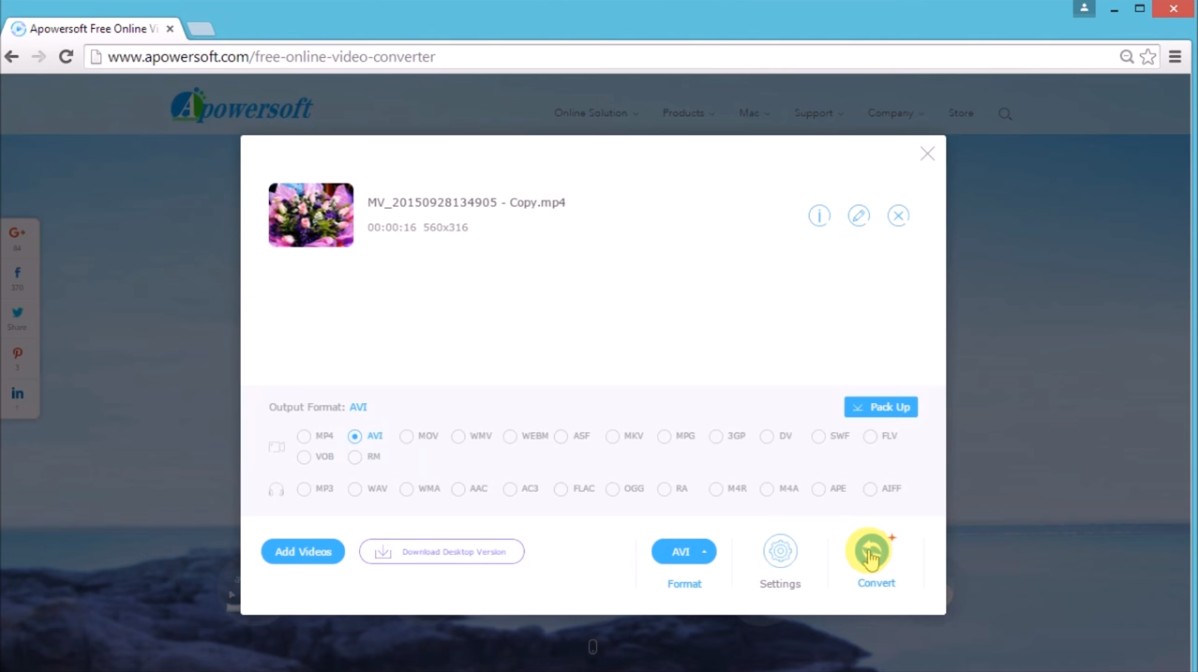Select VOB output format
This screenshot has height=672, width=1198.
(304, 457)
